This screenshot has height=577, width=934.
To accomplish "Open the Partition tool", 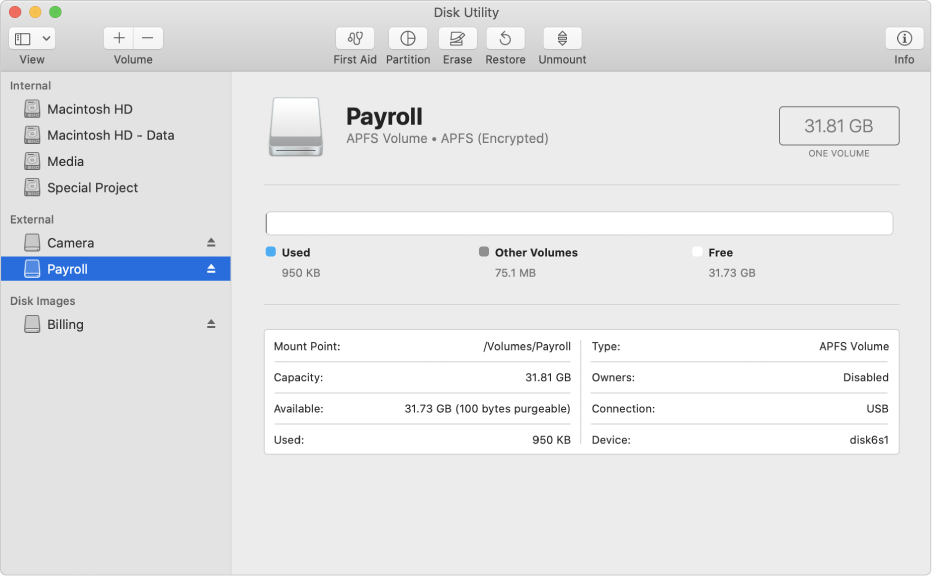I will point(408,39).
